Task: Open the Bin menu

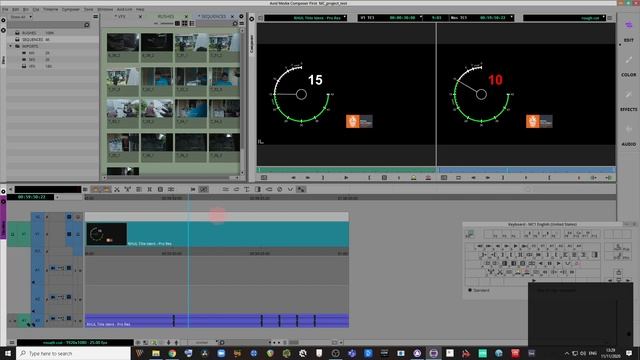Action: tap(26, 9)
